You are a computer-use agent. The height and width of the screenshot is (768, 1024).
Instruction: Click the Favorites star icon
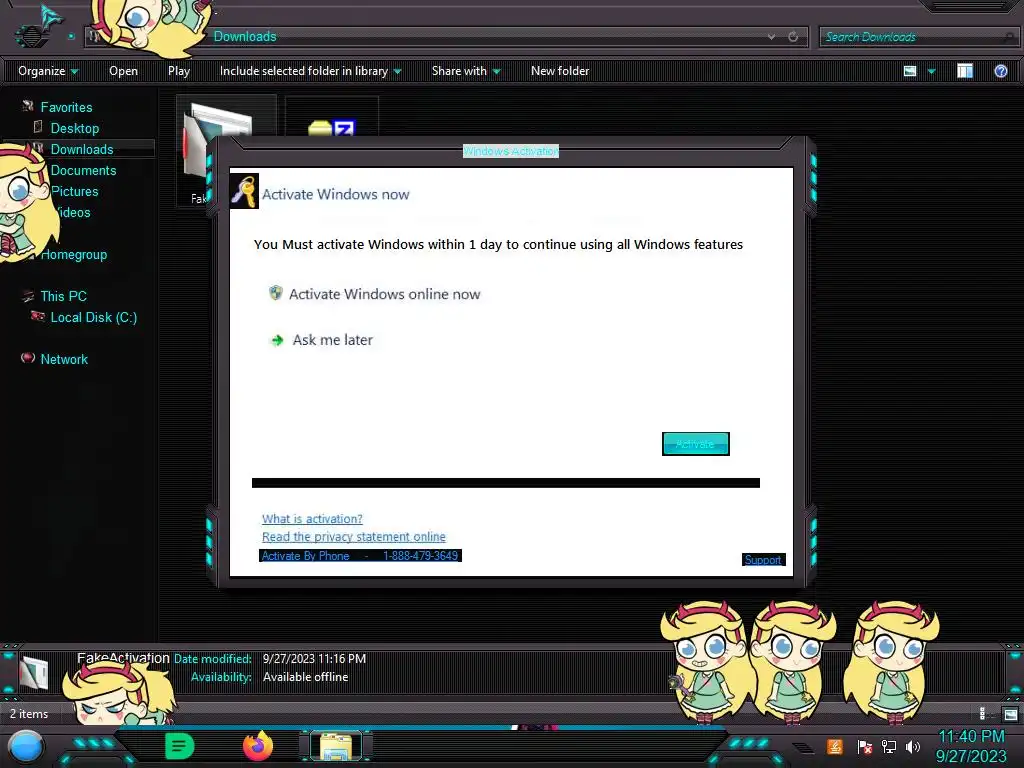[x=27, y=106]
